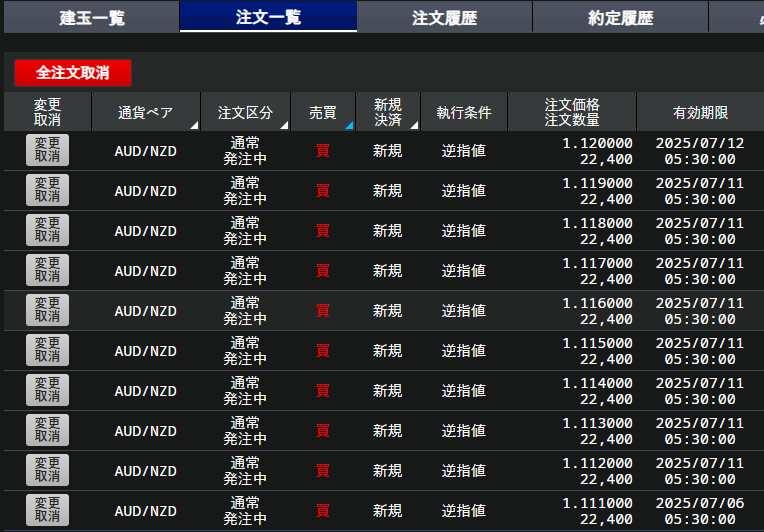
Task: Select order price 1.115000 cell
Action: point(597,343)
